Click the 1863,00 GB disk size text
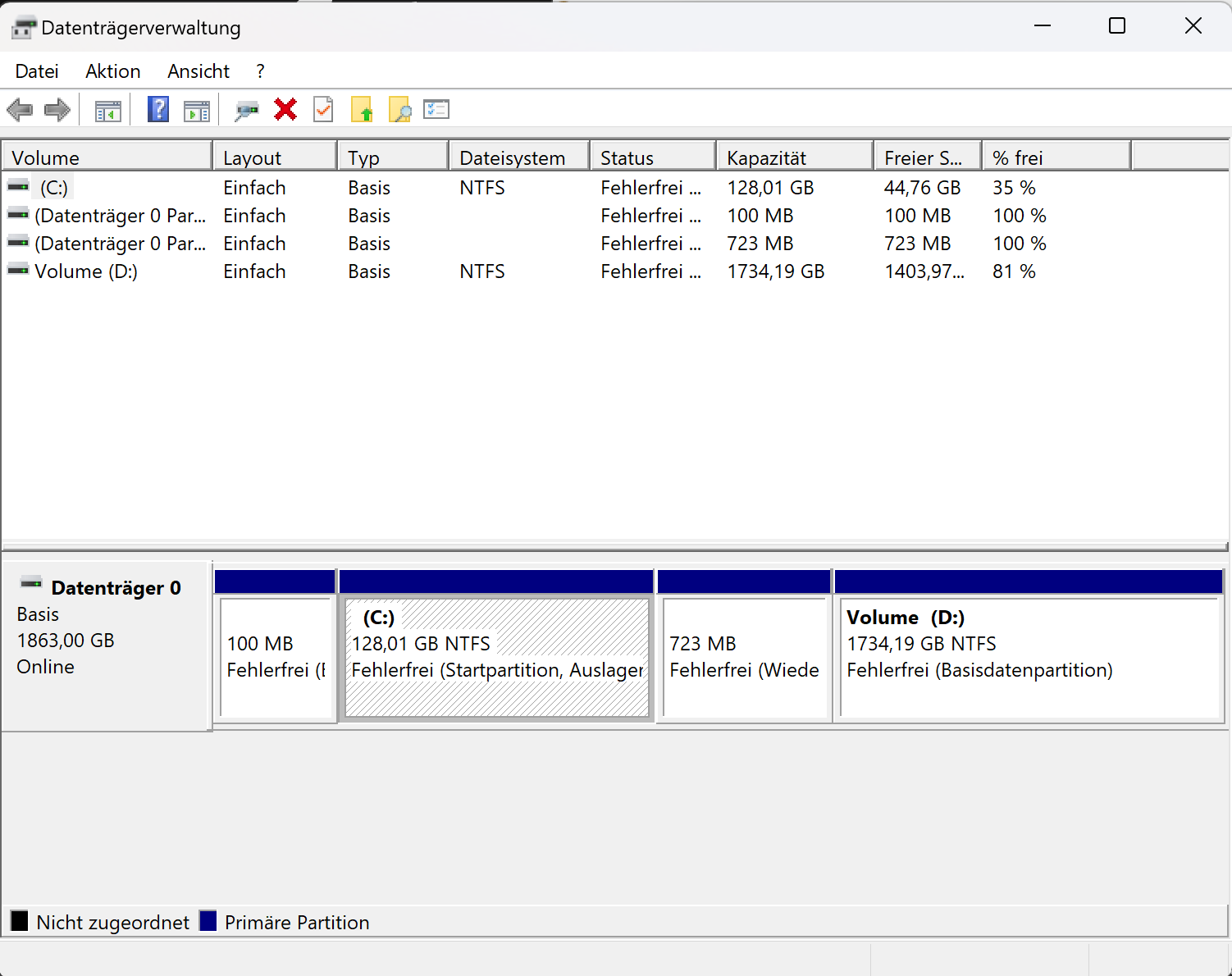 coord(66,641)
